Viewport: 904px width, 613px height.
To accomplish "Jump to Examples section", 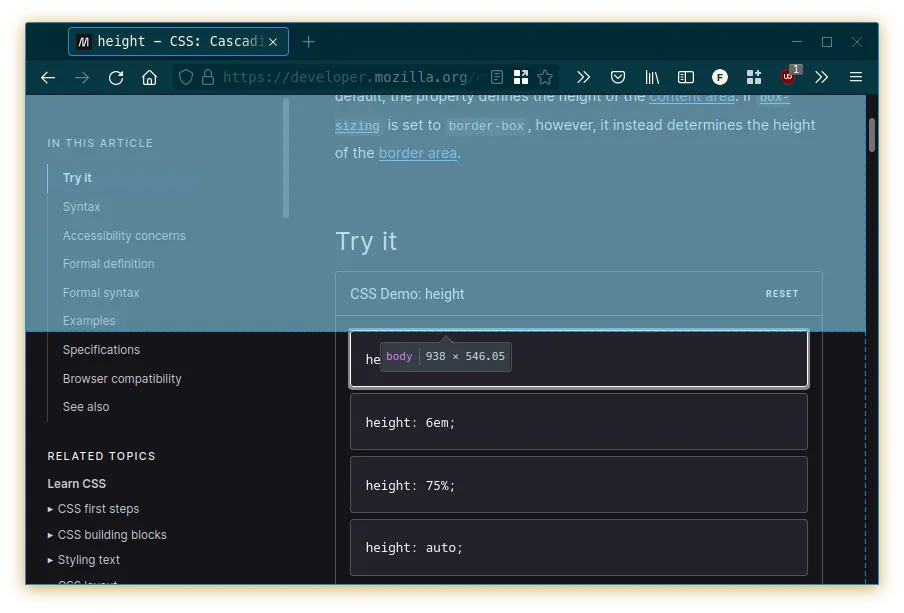I will pos(89,321).
